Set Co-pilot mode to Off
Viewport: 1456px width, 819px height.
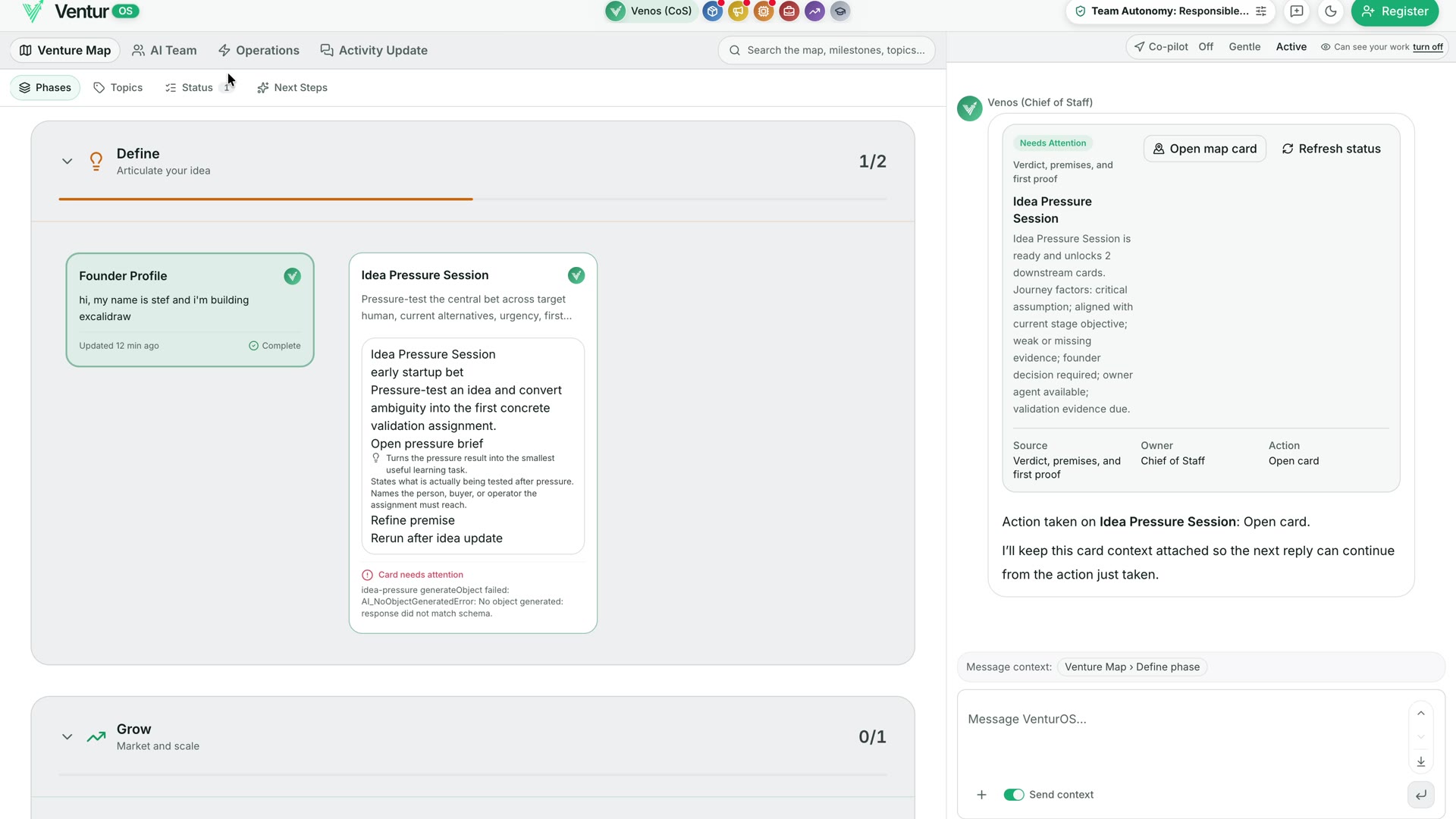click(x=1206, y=47)
